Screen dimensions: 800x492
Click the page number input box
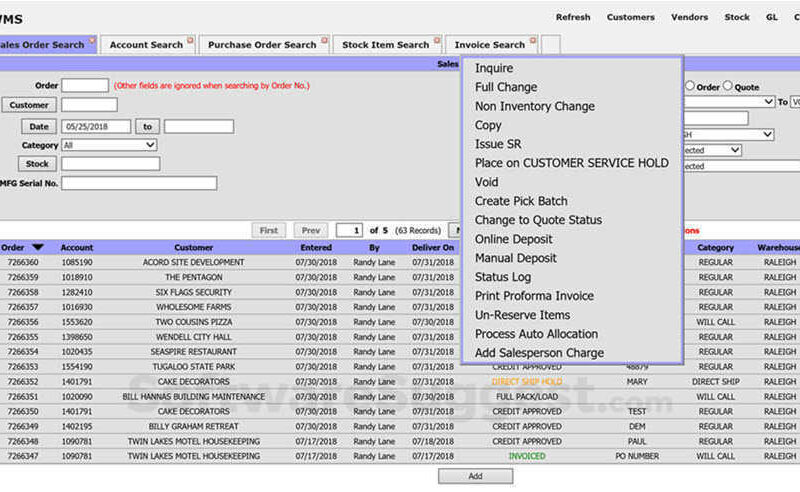(349, 230)
